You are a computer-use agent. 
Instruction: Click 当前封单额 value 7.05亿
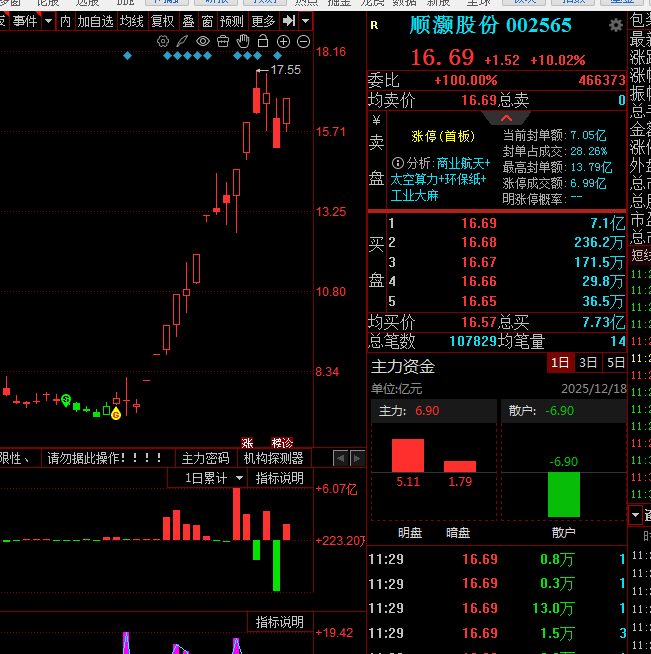(x=588, y=135)
